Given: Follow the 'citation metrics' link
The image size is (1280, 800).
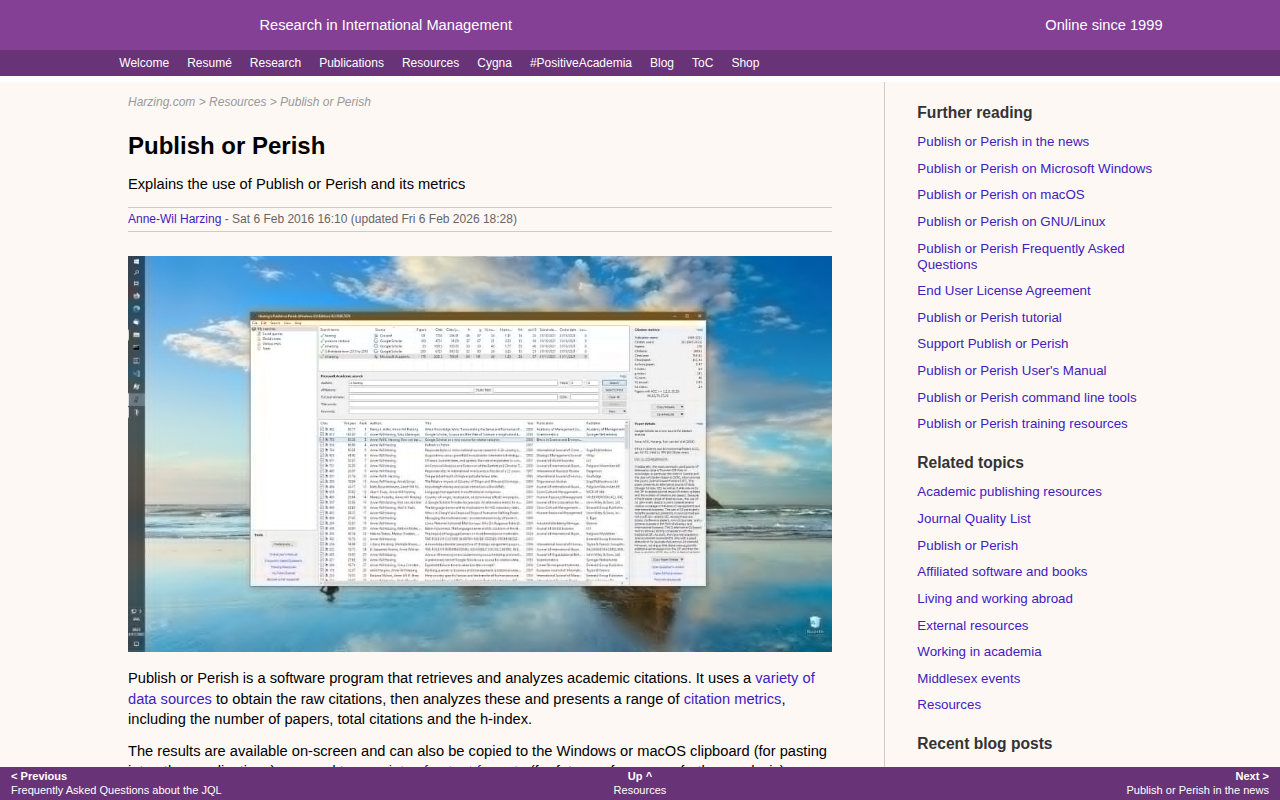Looking at the screenshot, I should [x=733, y=699].
